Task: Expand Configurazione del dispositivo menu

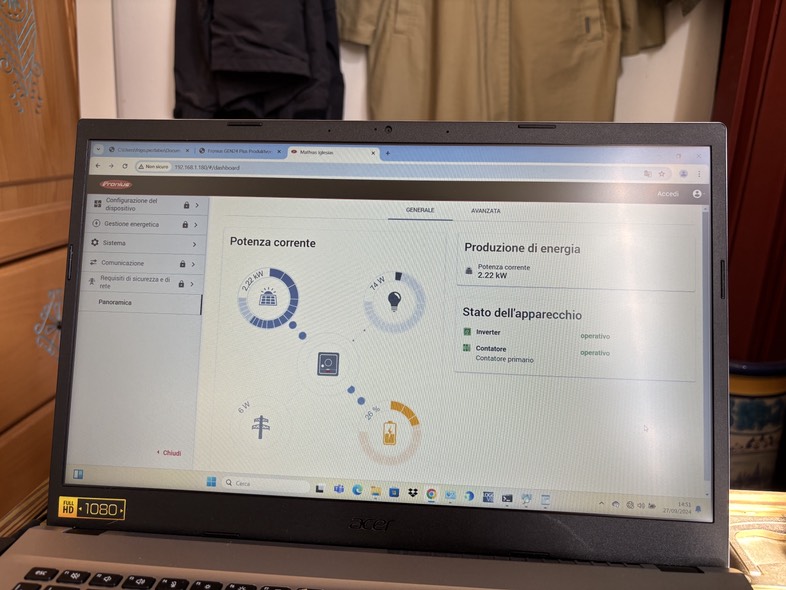Action: tap(196, 205)
